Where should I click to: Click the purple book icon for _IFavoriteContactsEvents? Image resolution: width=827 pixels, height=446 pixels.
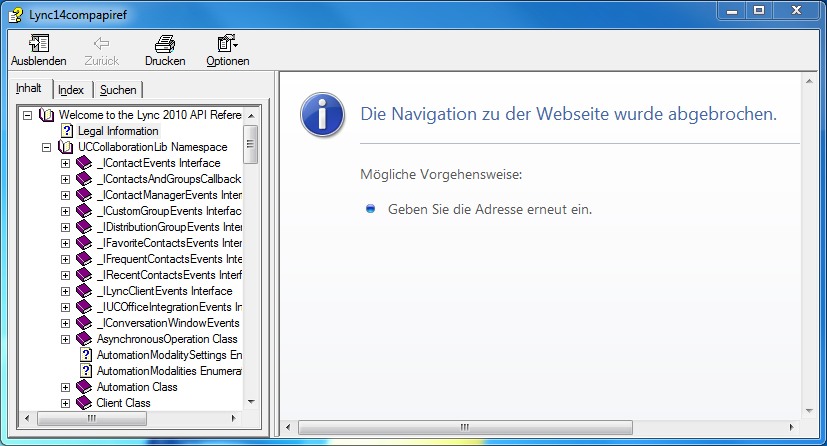[x=84, y=243]
